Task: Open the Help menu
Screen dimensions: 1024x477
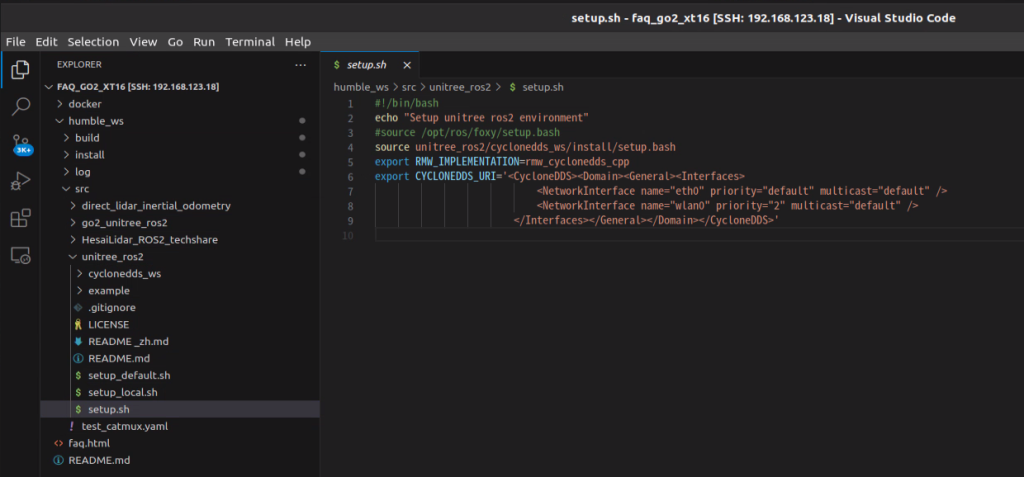Action: (298, 42)
